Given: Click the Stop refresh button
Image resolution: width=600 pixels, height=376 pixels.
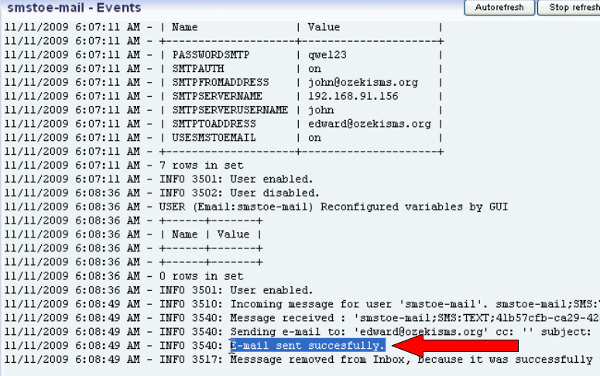Looking at the screenshot, I should (x=569, y=7).
